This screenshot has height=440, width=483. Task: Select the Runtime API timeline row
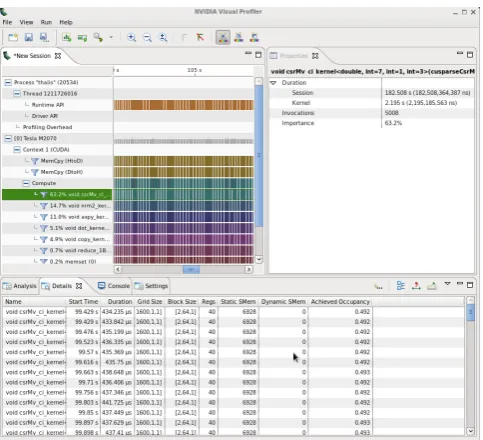(x=57, y=105)
